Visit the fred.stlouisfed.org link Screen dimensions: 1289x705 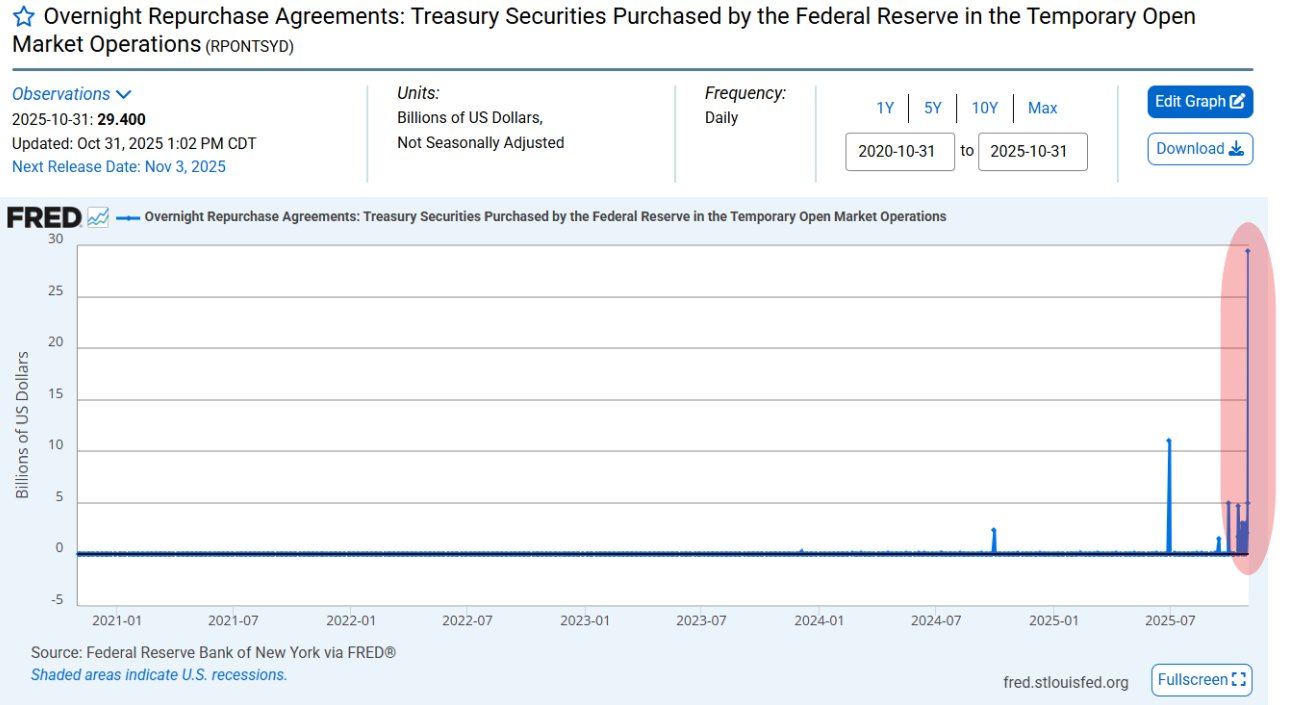click(1067, 681)
